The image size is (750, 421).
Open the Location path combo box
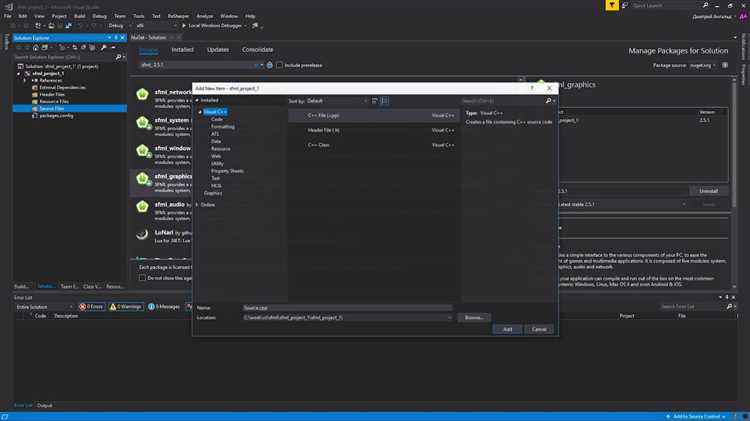[347, 318]
